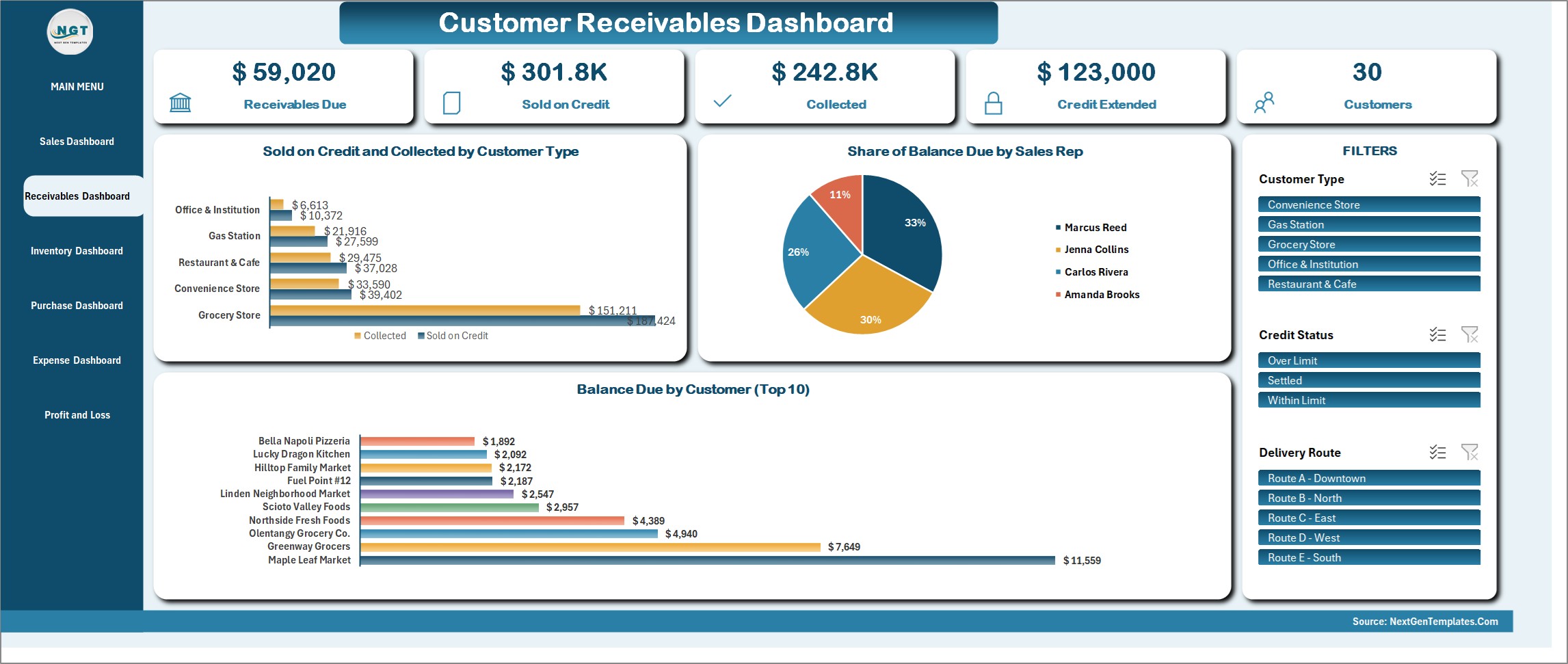Clear the Credit Status filter
Viewport: 1568px width, 664px height.
[1470, 334]
